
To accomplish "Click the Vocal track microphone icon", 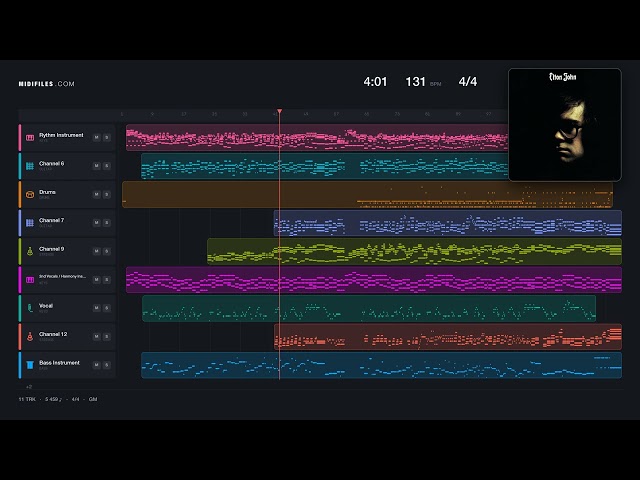I will click(x=30, y=308).
